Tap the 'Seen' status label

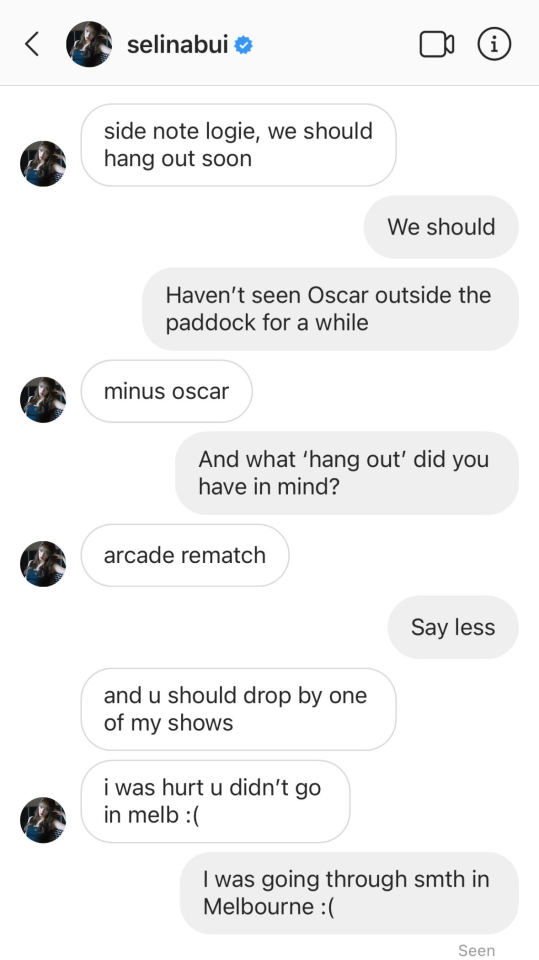(x=477, y=950)
